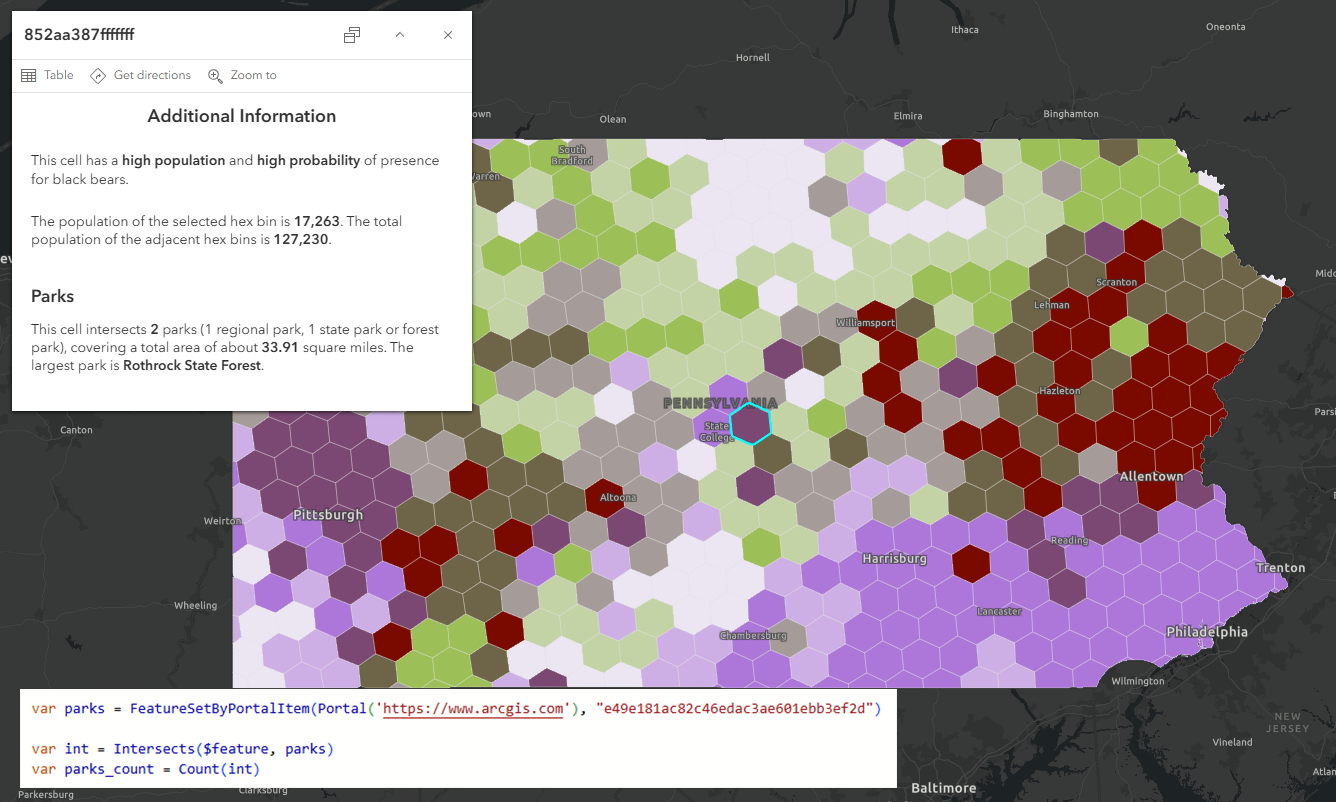Click the Zoom to magnifier icon
This screenshot has height=802, width=1336.
pyautogui.click(x=215, y=76)
